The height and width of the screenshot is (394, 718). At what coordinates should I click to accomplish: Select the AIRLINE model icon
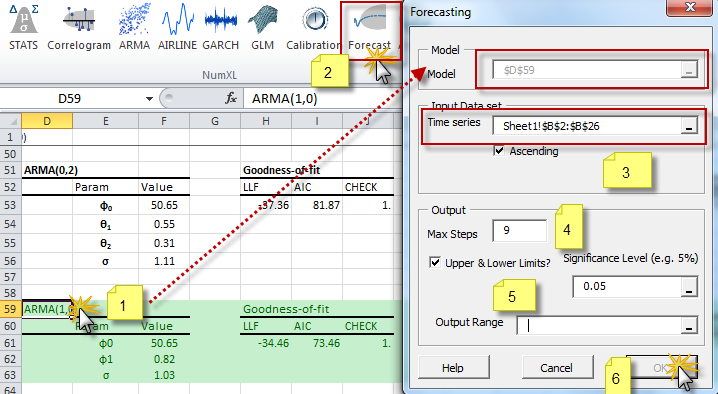[177, 26]
